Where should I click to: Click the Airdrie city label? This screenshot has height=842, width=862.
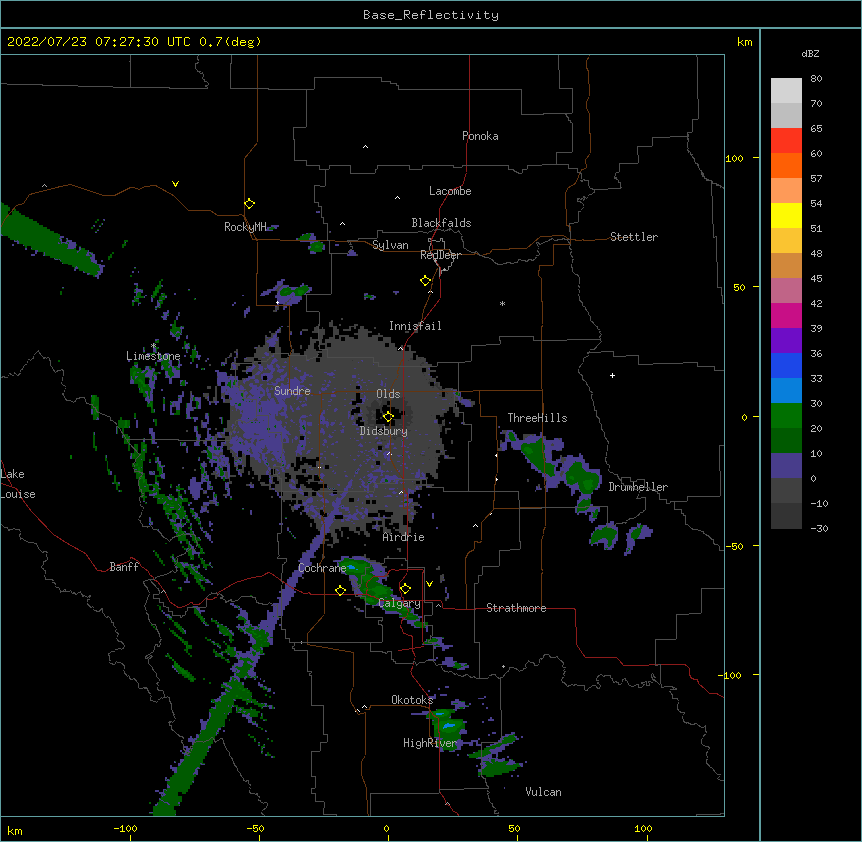pyautogui.click(x=404, y=537)
